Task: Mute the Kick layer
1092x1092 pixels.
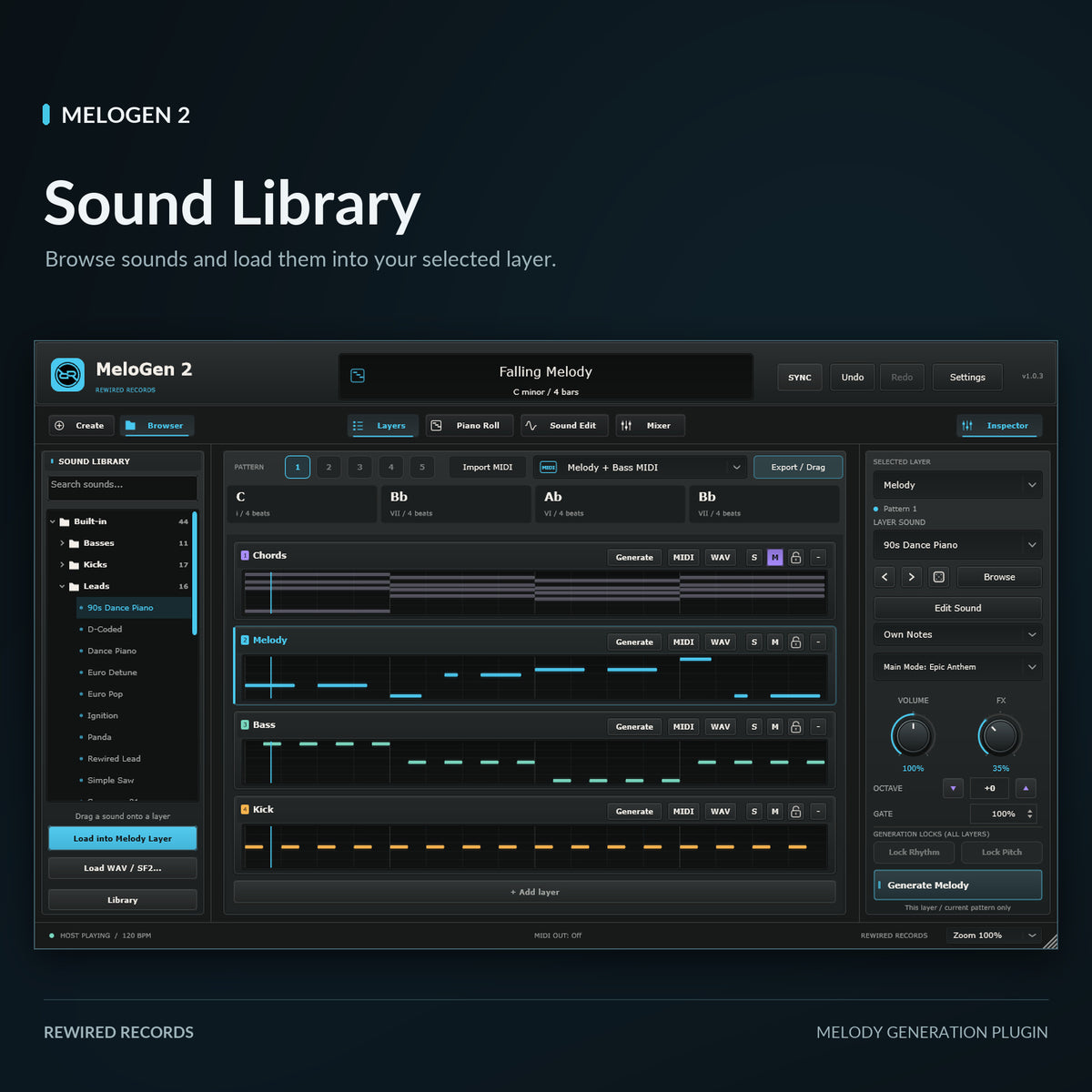Action: (x=774, y=811)
